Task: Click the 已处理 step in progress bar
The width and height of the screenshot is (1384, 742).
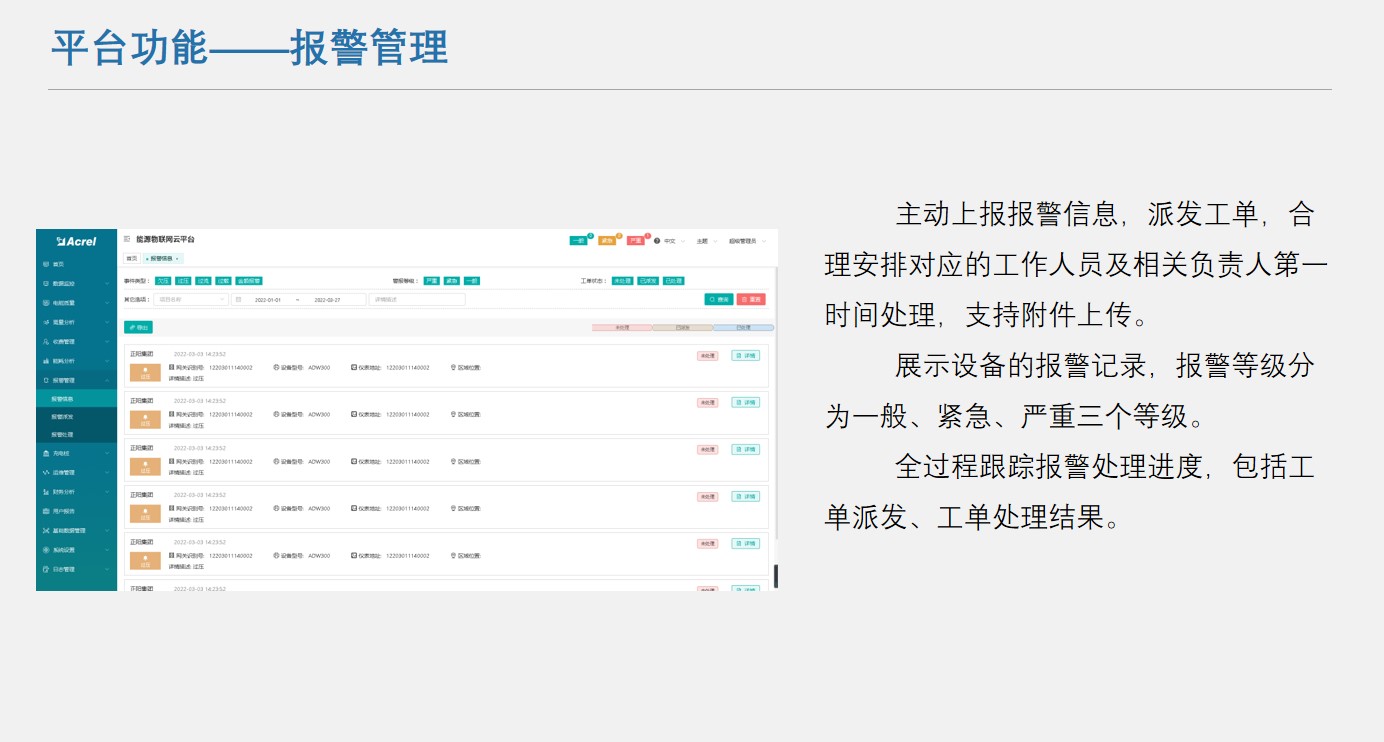Action: (743, 327)
